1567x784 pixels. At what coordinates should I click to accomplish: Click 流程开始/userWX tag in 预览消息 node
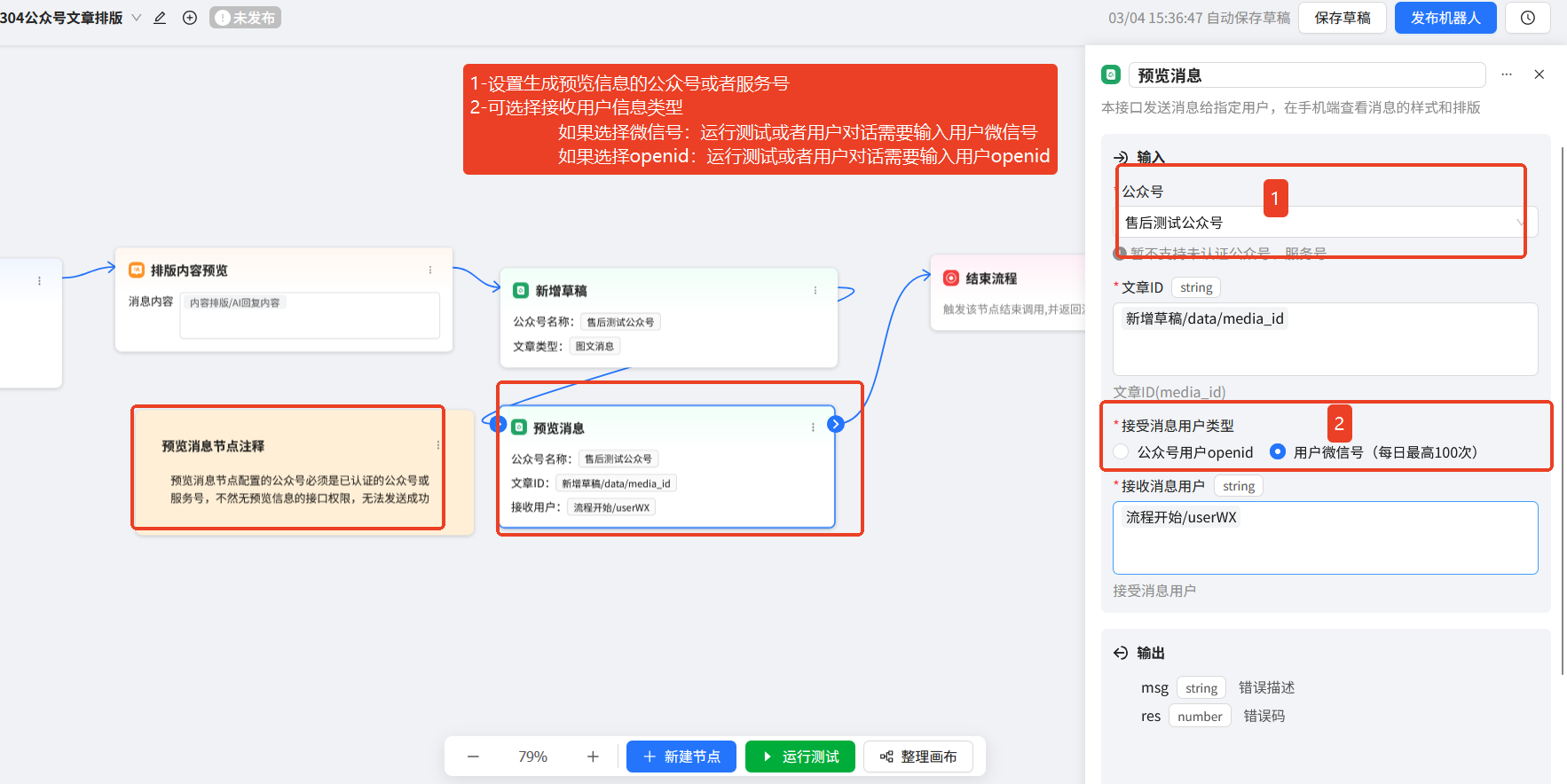(x=611, y=507)
